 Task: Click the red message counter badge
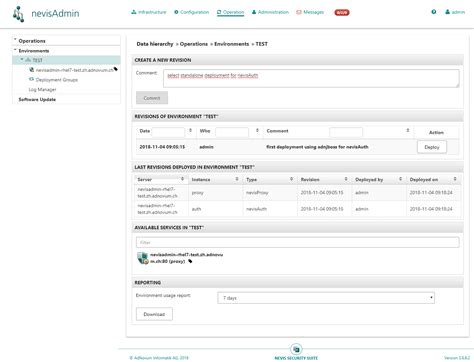pos(342,12)
